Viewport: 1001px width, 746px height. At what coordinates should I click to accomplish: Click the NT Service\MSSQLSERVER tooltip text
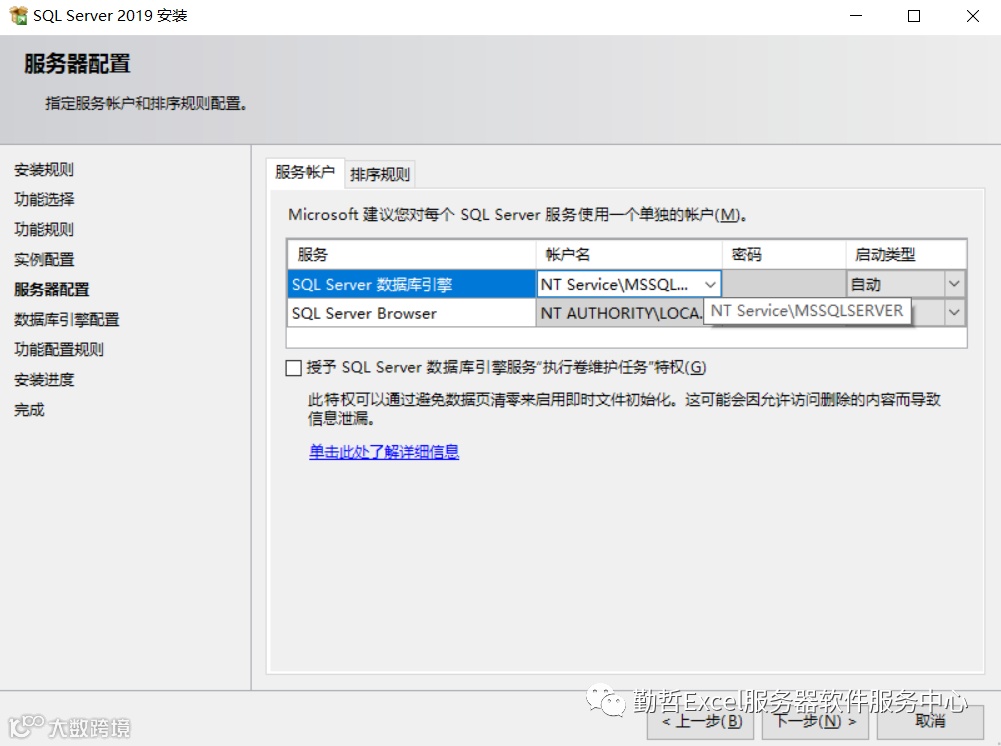pyautogui.click(x=807, y=311)
